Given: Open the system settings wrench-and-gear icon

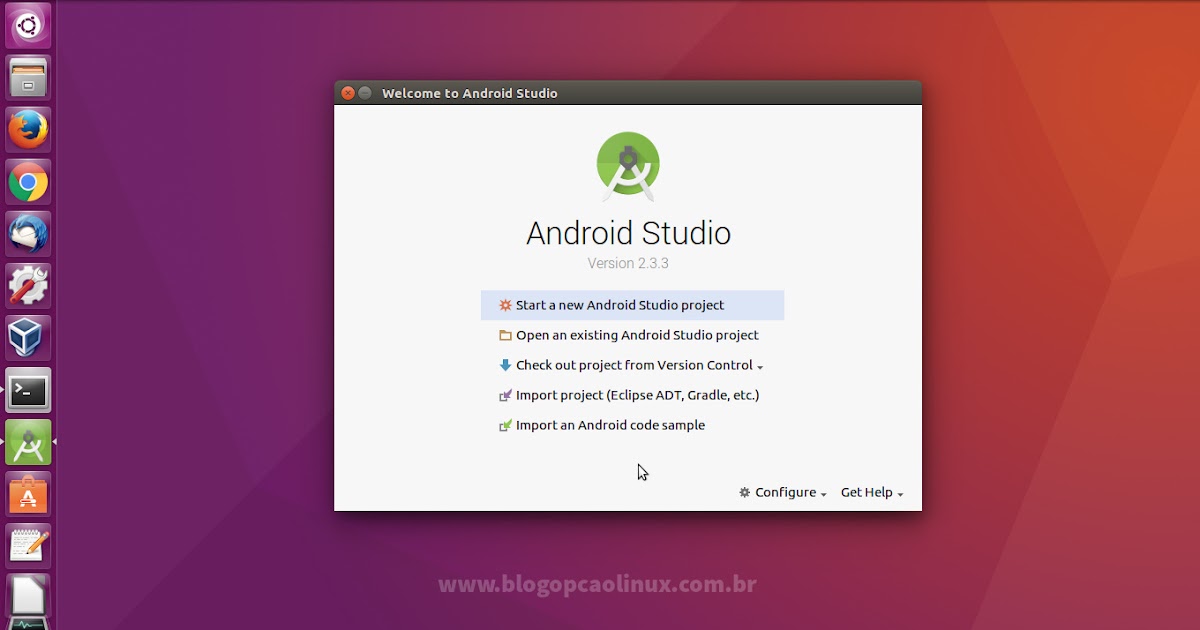Looking at the screenshot, I should [28, 286].
